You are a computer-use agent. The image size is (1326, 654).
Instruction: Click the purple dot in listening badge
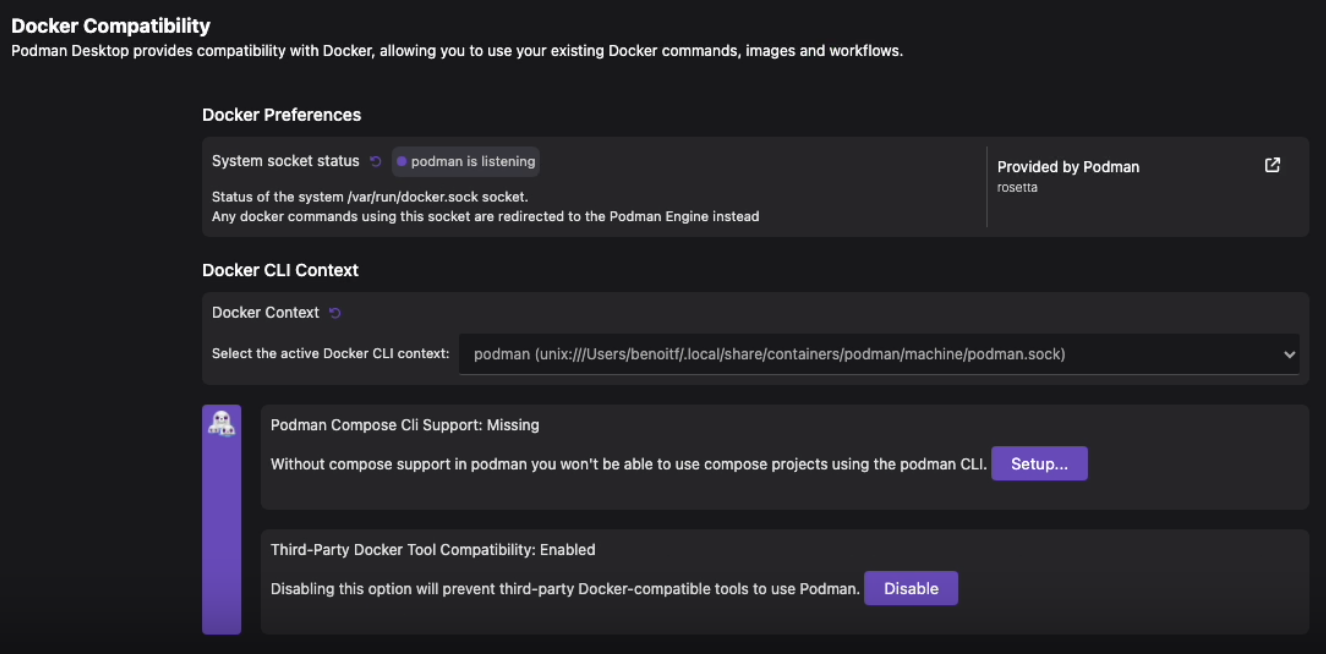[x=402, y=161]
